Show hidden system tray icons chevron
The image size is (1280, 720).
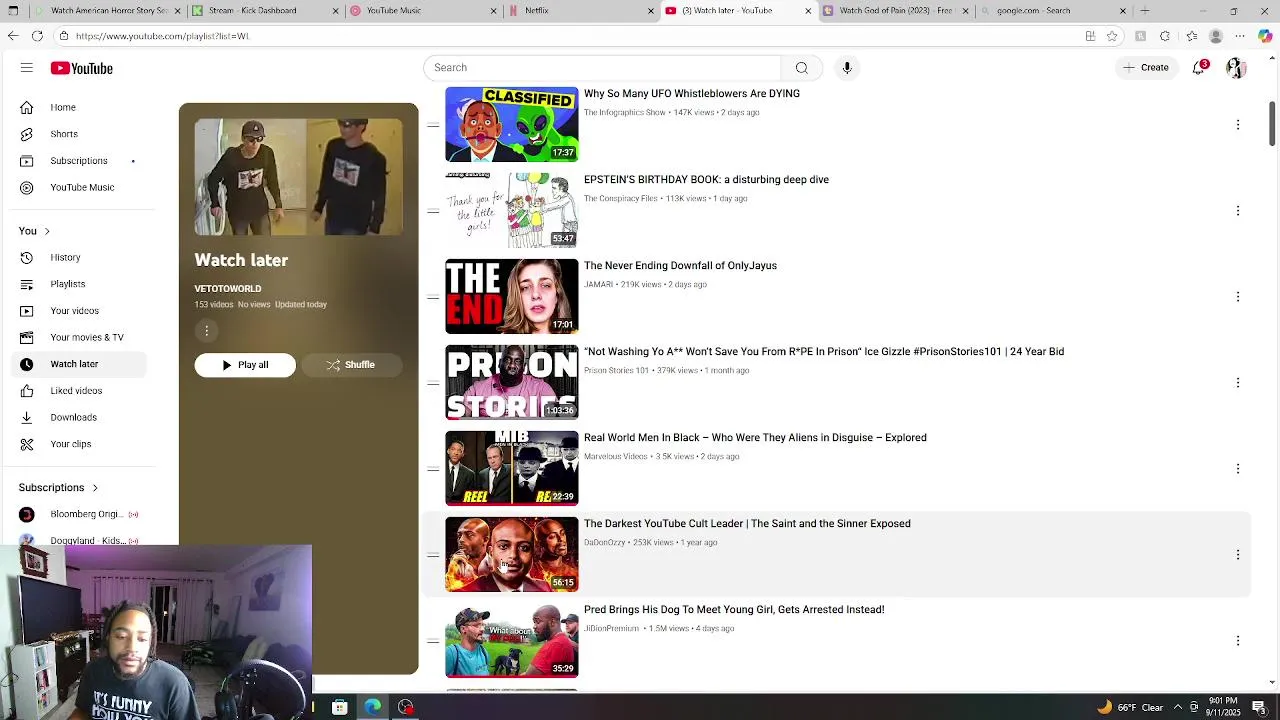click(1177, 707)
